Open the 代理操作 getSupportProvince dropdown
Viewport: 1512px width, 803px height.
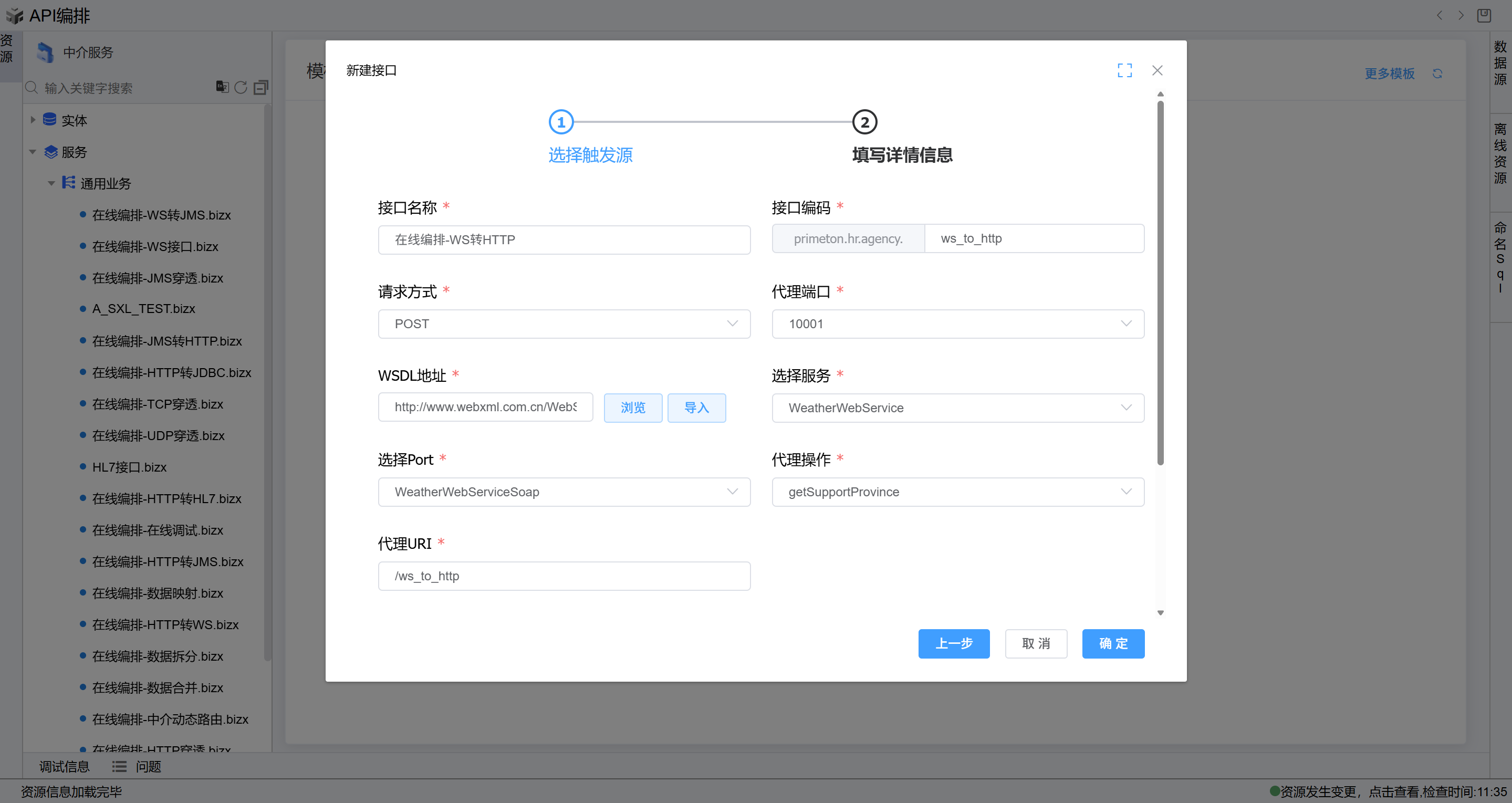tap(957, 492)
